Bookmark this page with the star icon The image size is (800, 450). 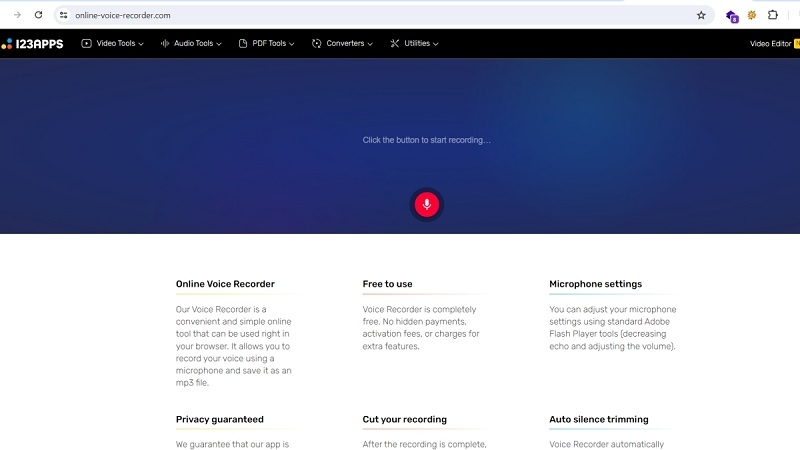701,15
